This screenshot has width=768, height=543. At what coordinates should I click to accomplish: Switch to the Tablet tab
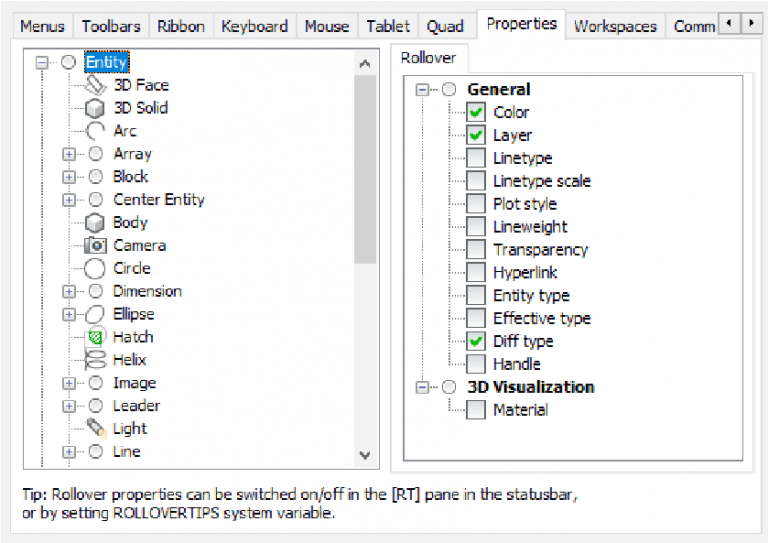tap(388, 26)
